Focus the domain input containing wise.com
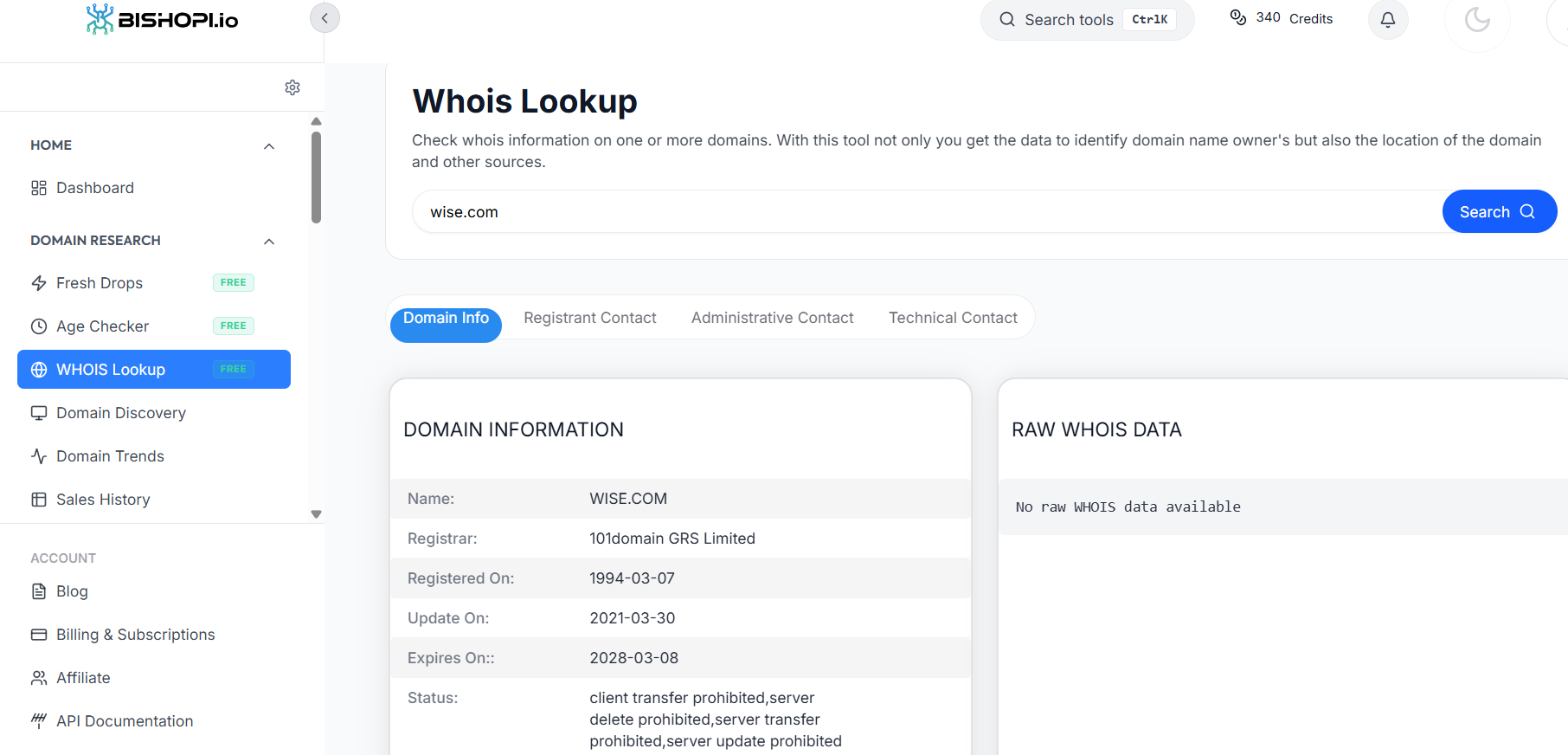1568x755 pixels. click(926, 211)
